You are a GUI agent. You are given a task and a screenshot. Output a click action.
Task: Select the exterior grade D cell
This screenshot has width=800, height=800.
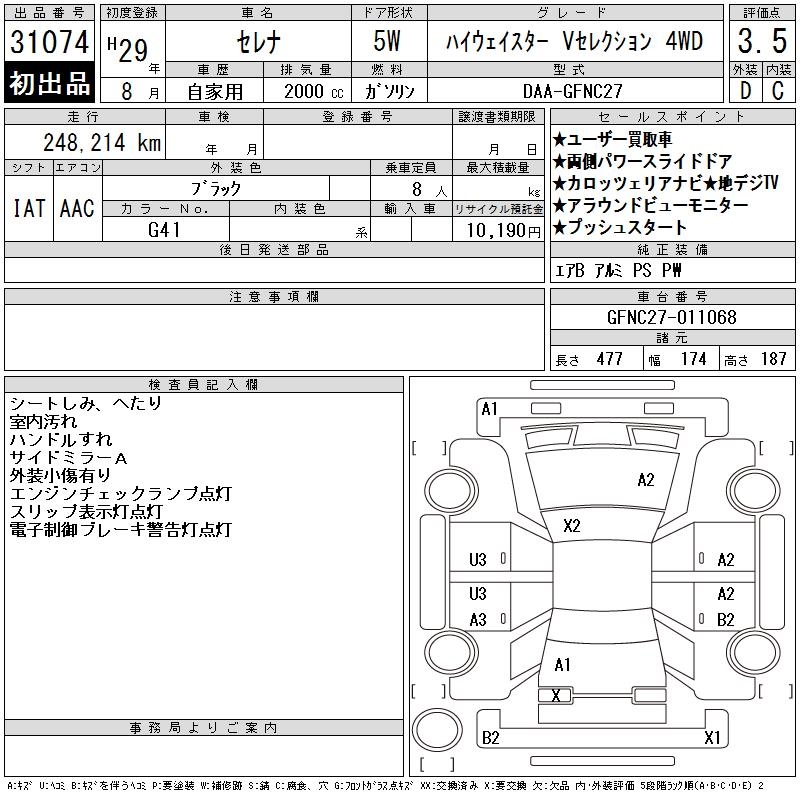744,90
